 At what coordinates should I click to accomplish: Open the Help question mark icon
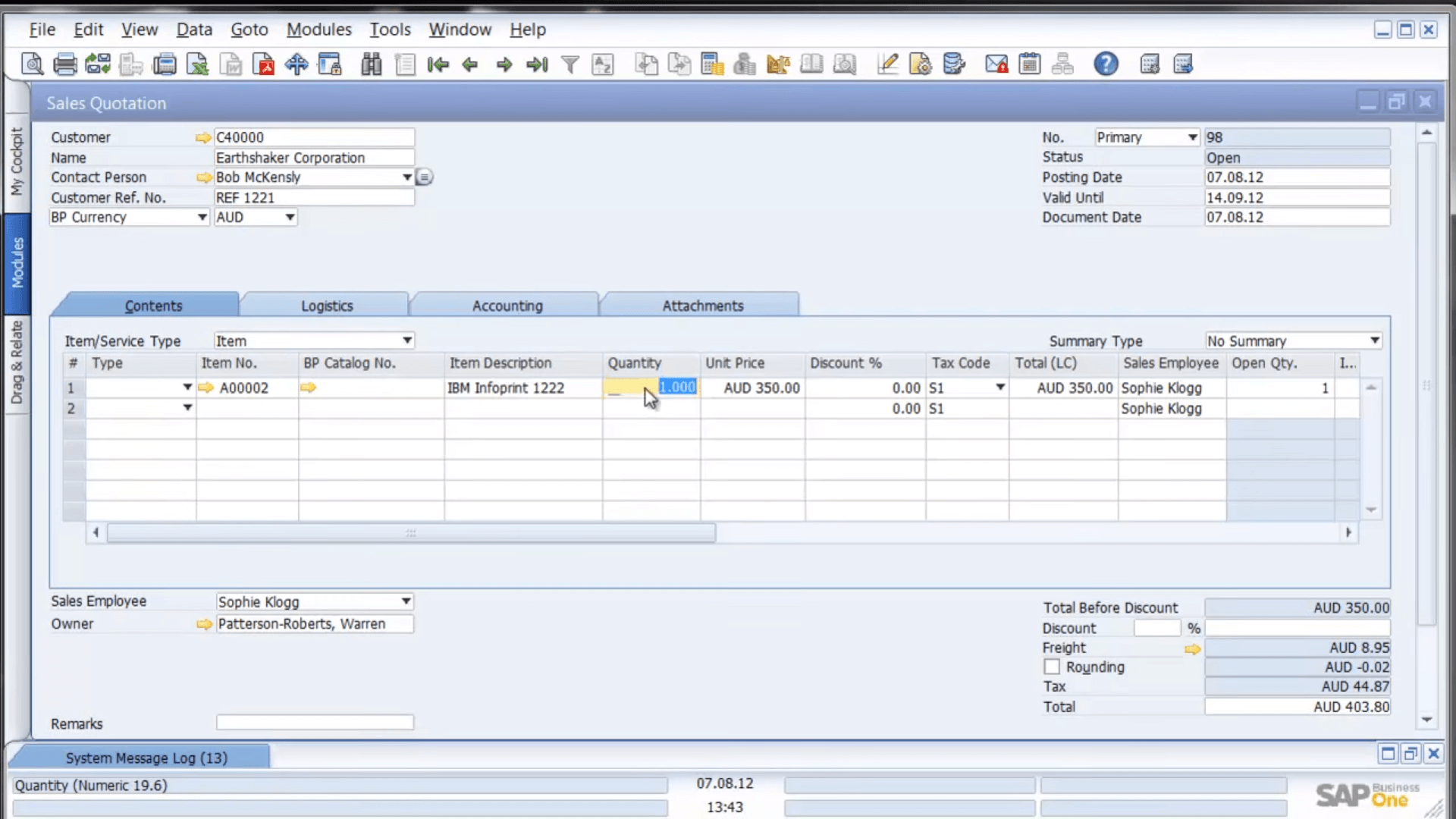point(1106,64)
